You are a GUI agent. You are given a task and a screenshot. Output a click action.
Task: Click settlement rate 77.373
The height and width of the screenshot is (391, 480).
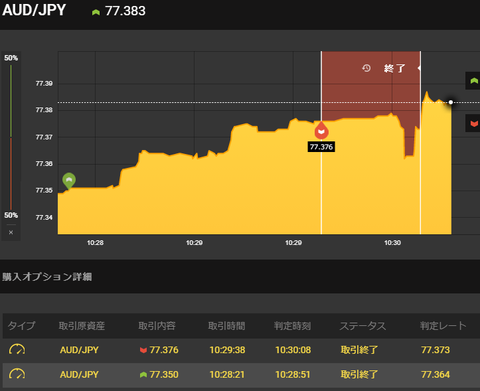coord(435,350)
